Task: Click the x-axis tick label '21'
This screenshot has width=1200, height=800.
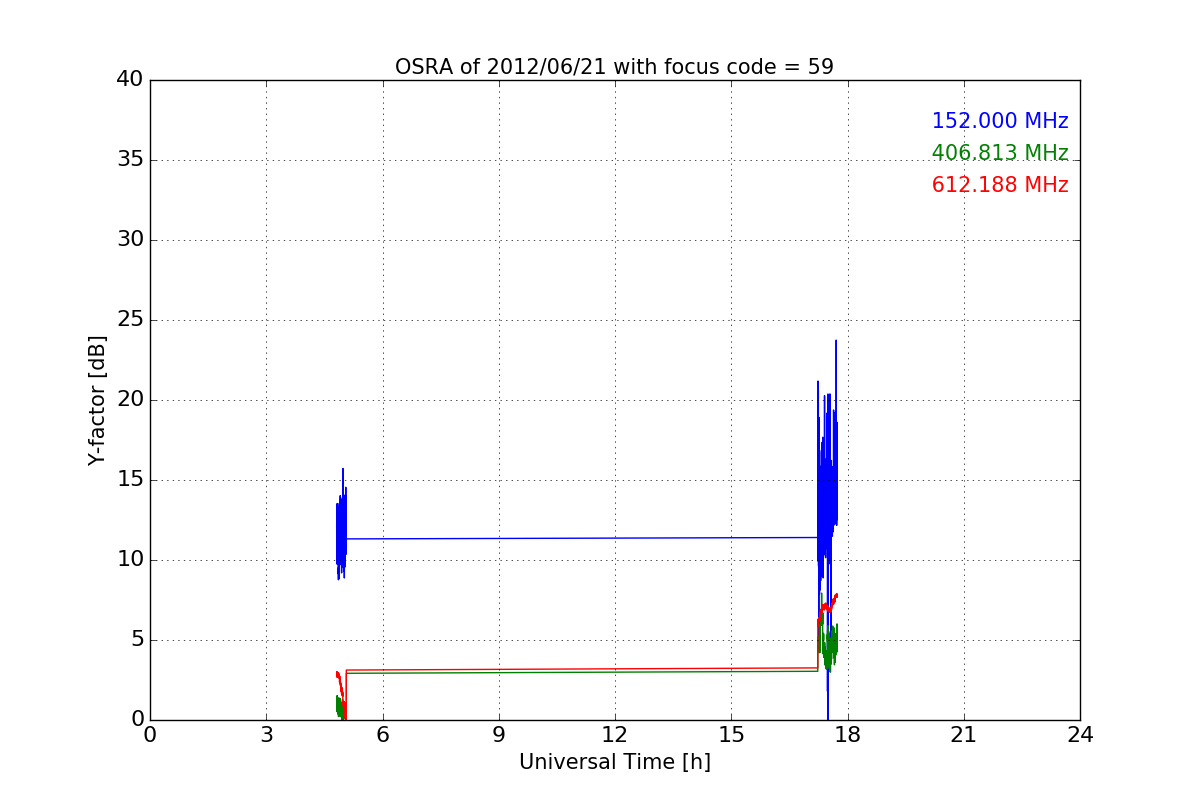Action: click(x=964, y=735)
